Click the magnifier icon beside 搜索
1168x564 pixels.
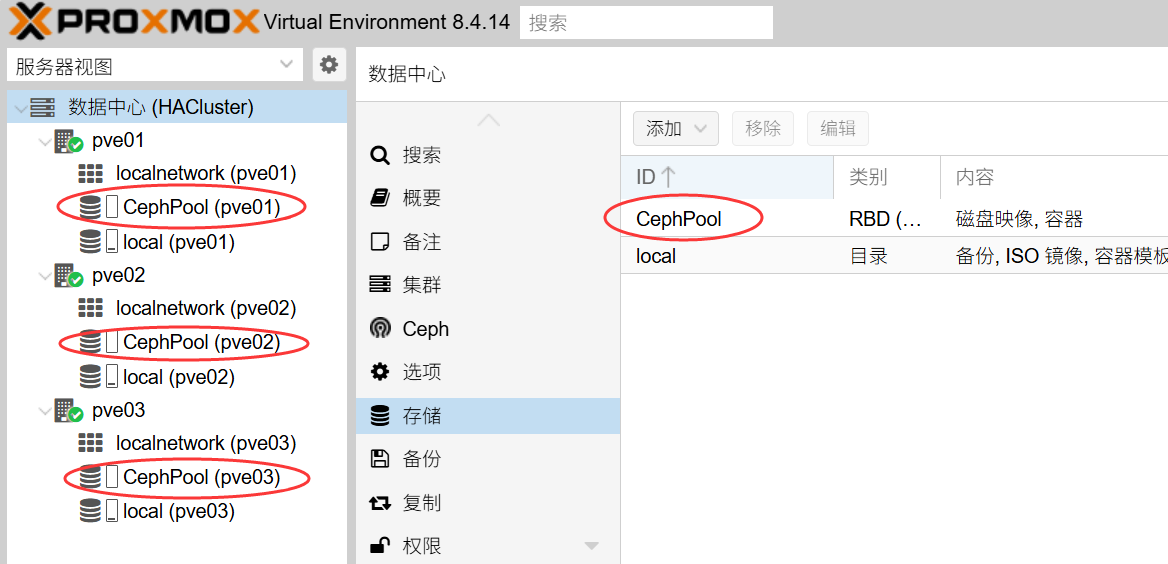click(x=380, y=155)
